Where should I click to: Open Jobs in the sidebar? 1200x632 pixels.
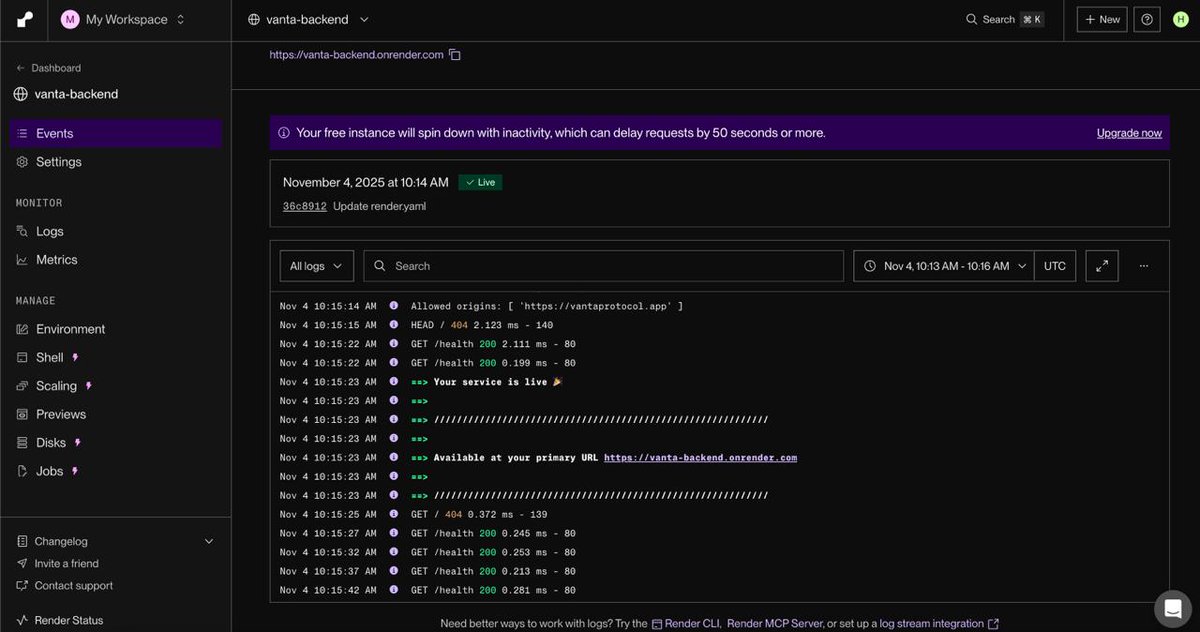50,471
